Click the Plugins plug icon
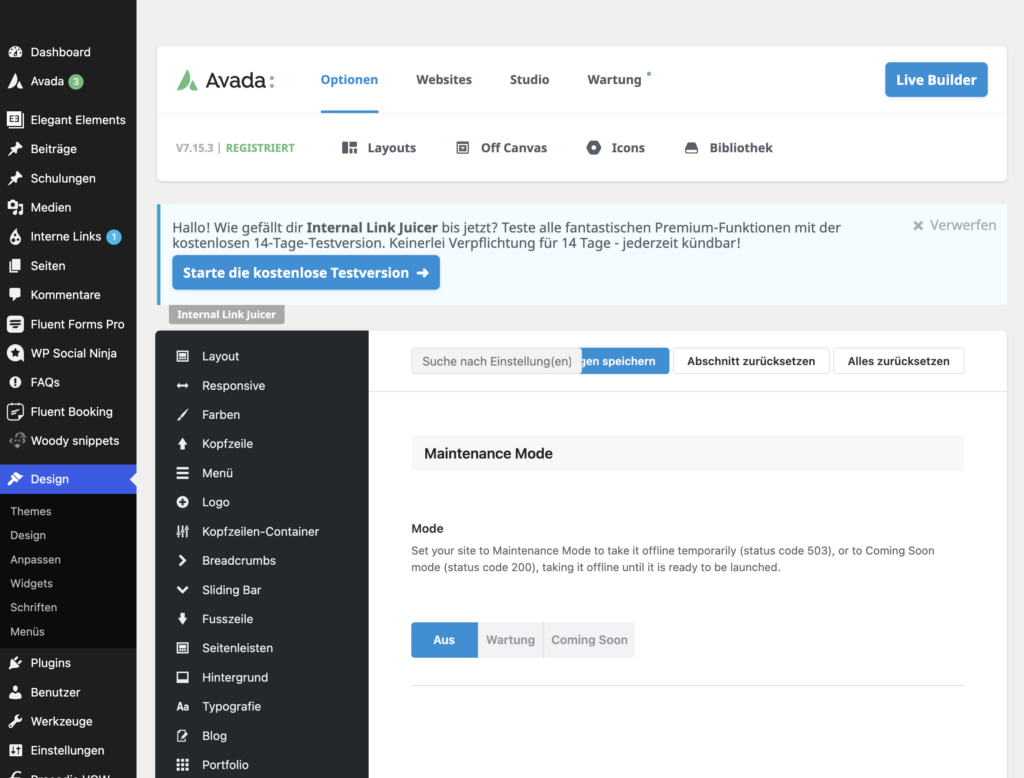Viewport: 1024px width, 778px height. click(16, 663)
